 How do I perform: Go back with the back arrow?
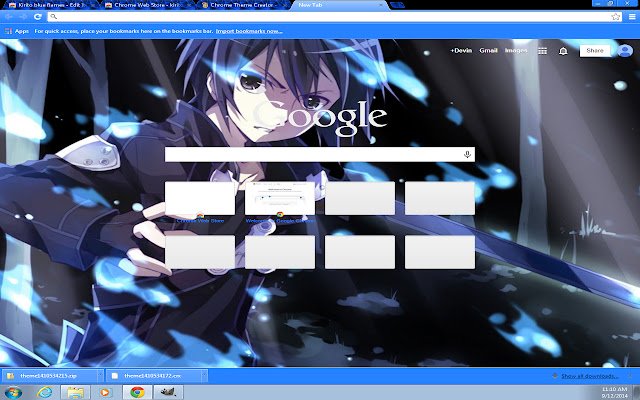(x=9, y=17)
